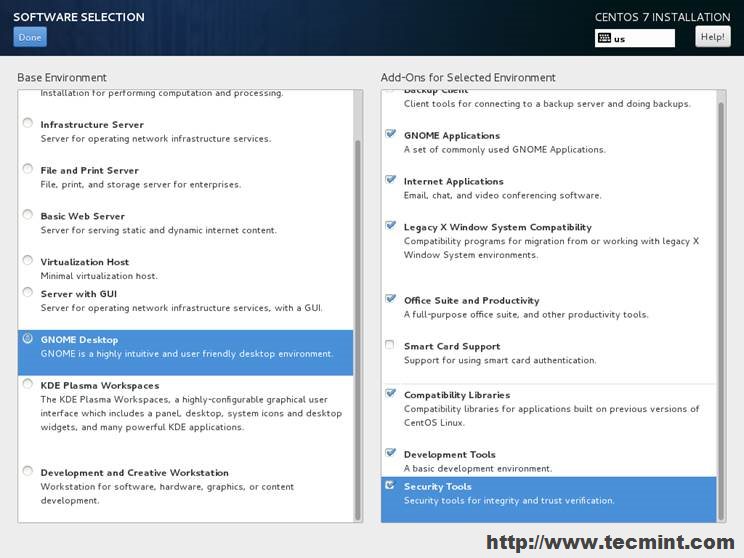Viewport: 744px width, 558px height.
Task: Open the Help! button
Action: [x=713, y=37]
